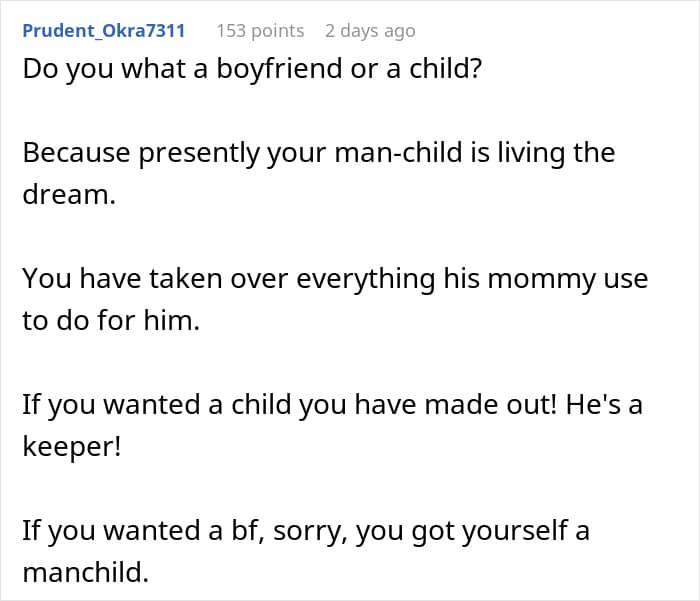Image resolution: width=700 pixels, height=601 pixels.
Task: Click the final word "manchild."
Action: point(85,572)
